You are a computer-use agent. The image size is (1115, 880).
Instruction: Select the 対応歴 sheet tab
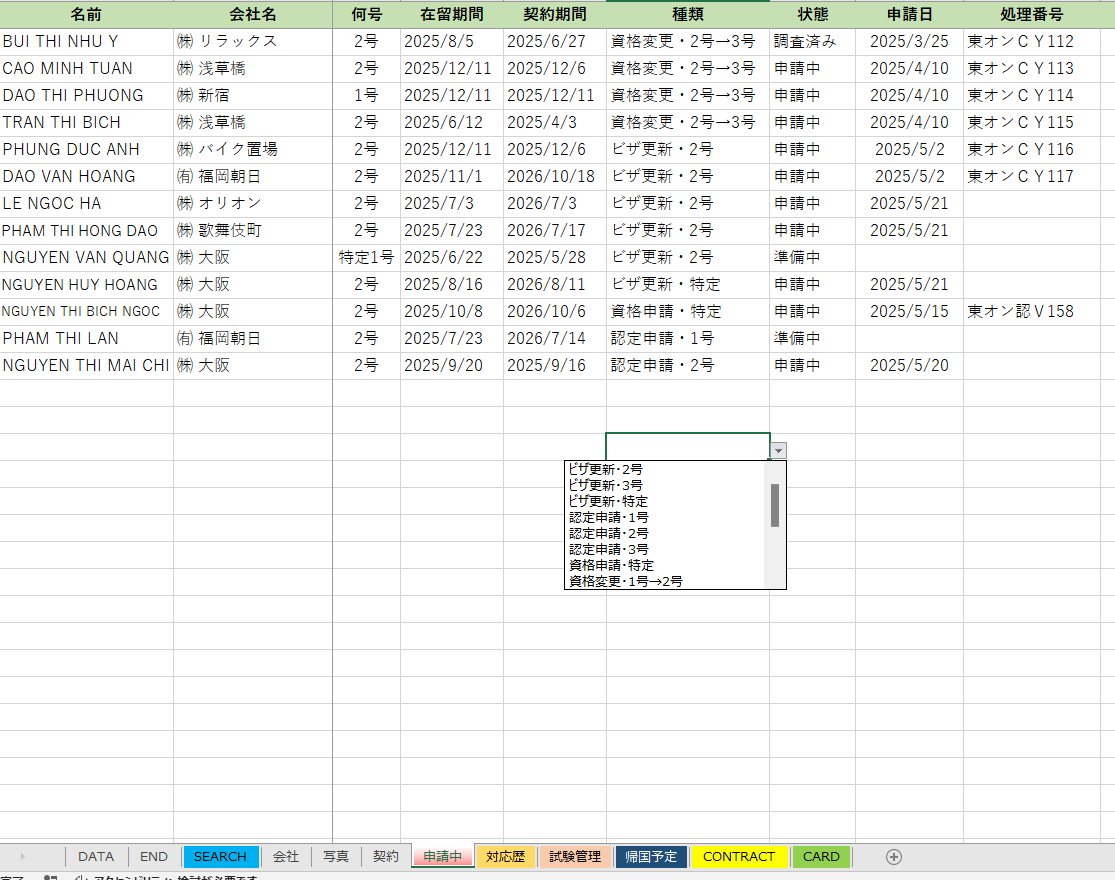505,857
